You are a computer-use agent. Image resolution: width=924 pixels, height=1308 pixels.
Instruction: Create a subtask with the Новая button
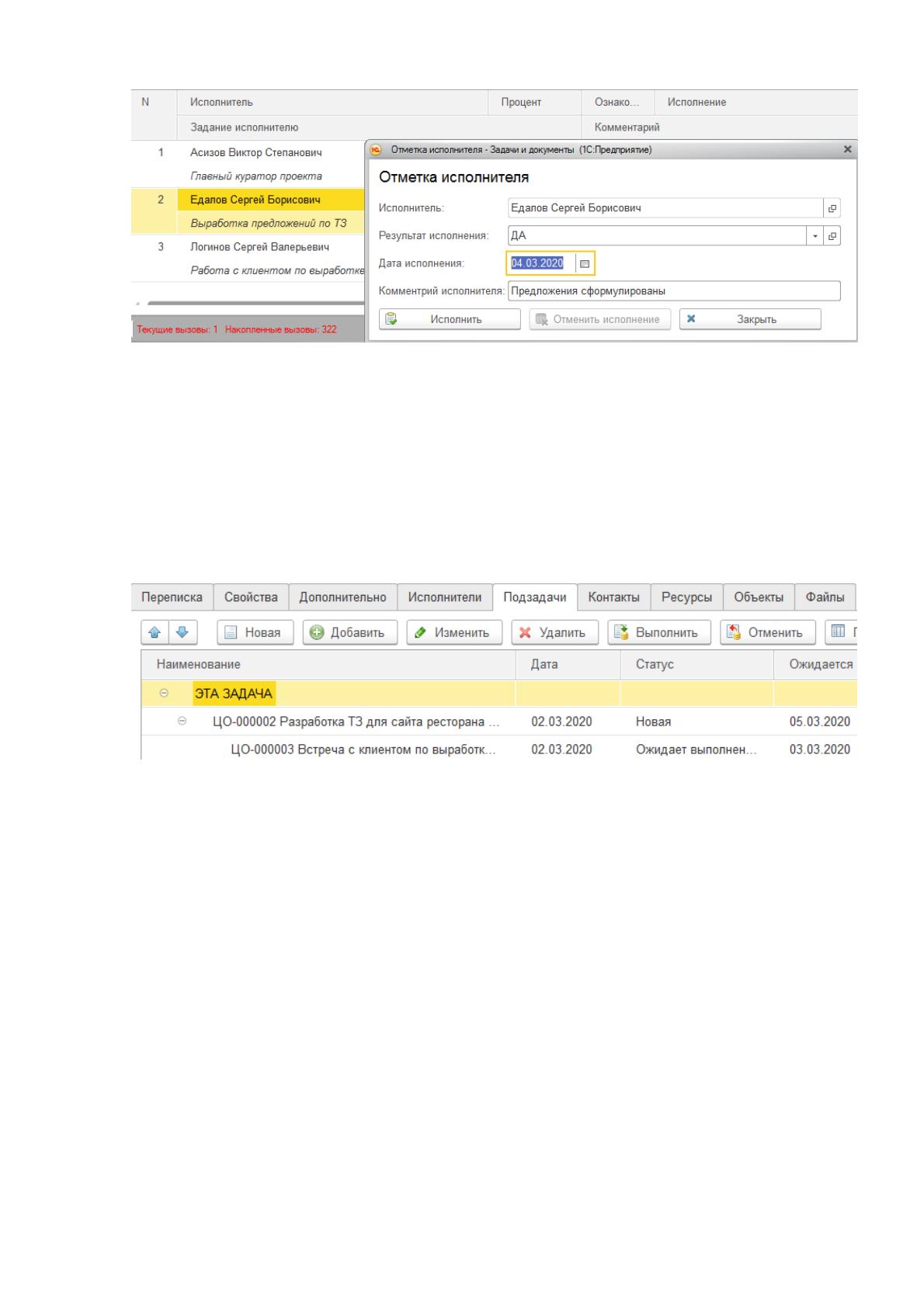point(255,632)
